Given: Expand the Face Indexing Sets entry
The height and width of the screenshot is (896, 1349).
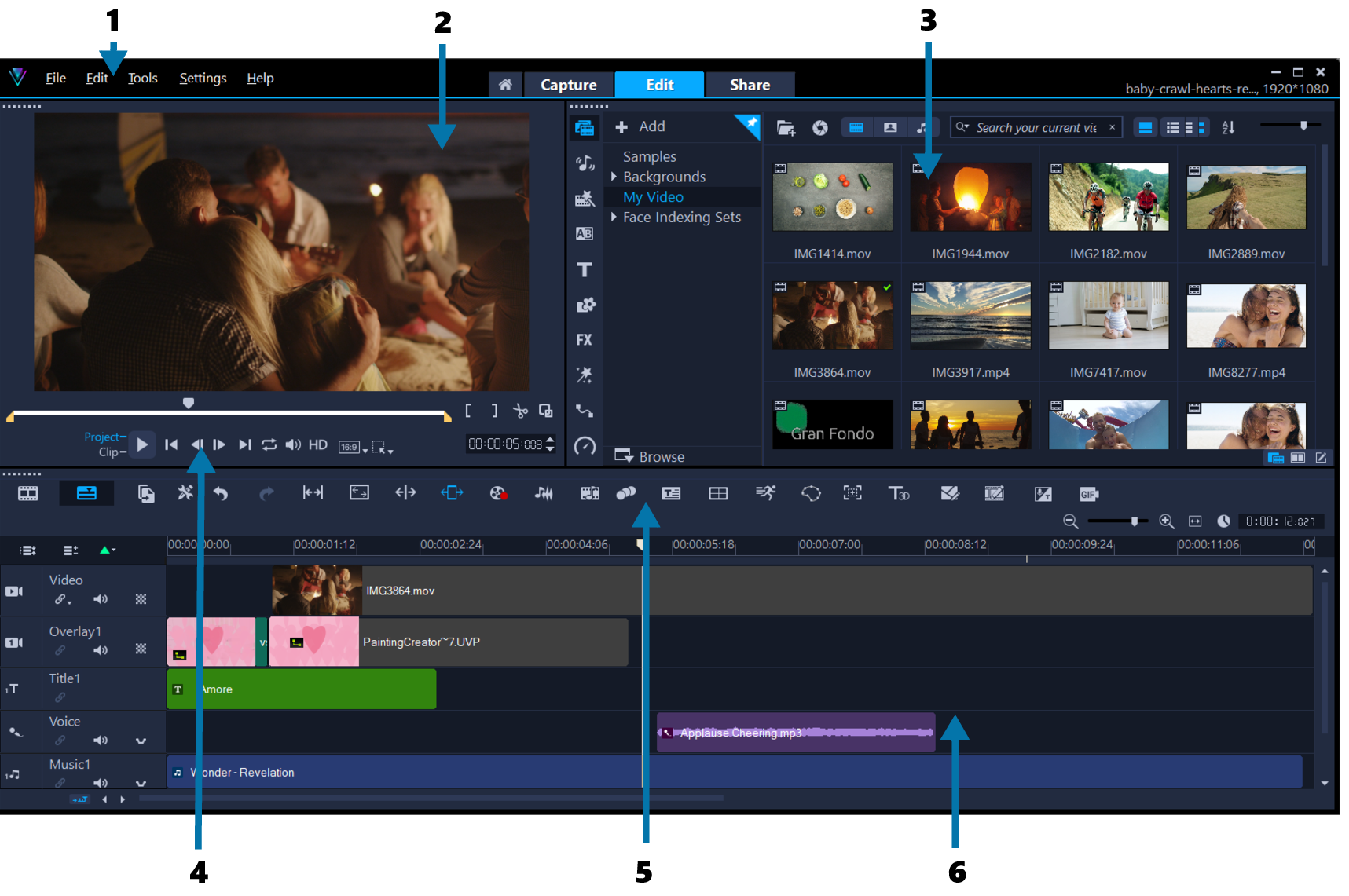Looking at the screenshot, I should pos(615,218).
